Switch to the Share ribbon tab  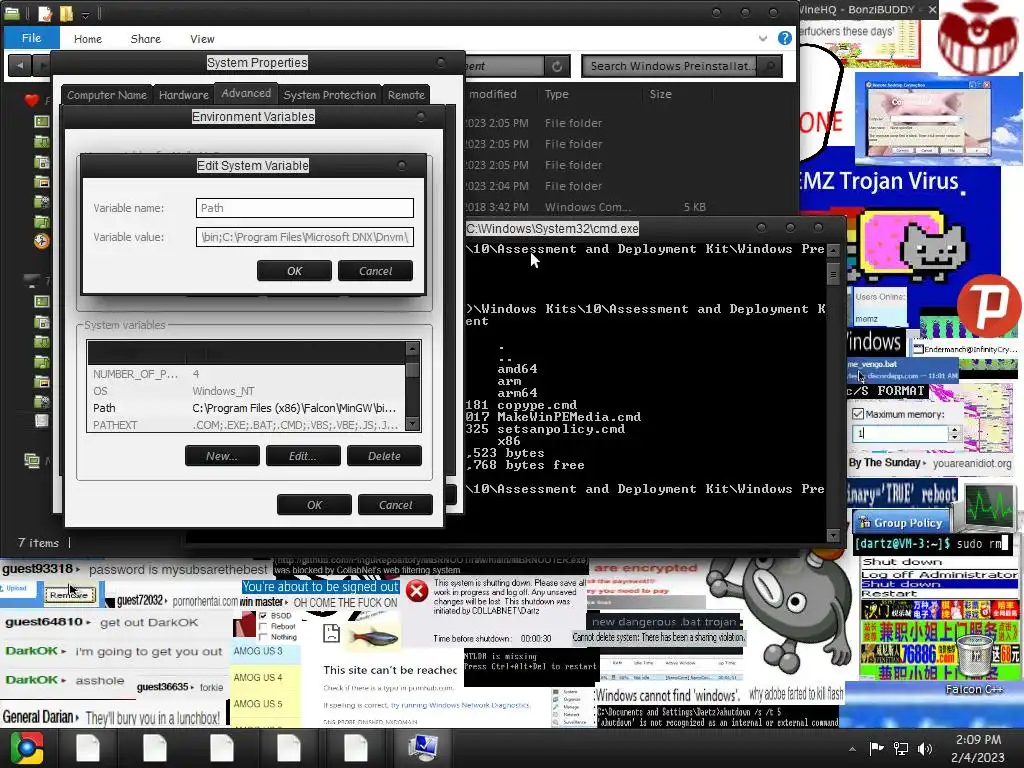pos(146,39)
